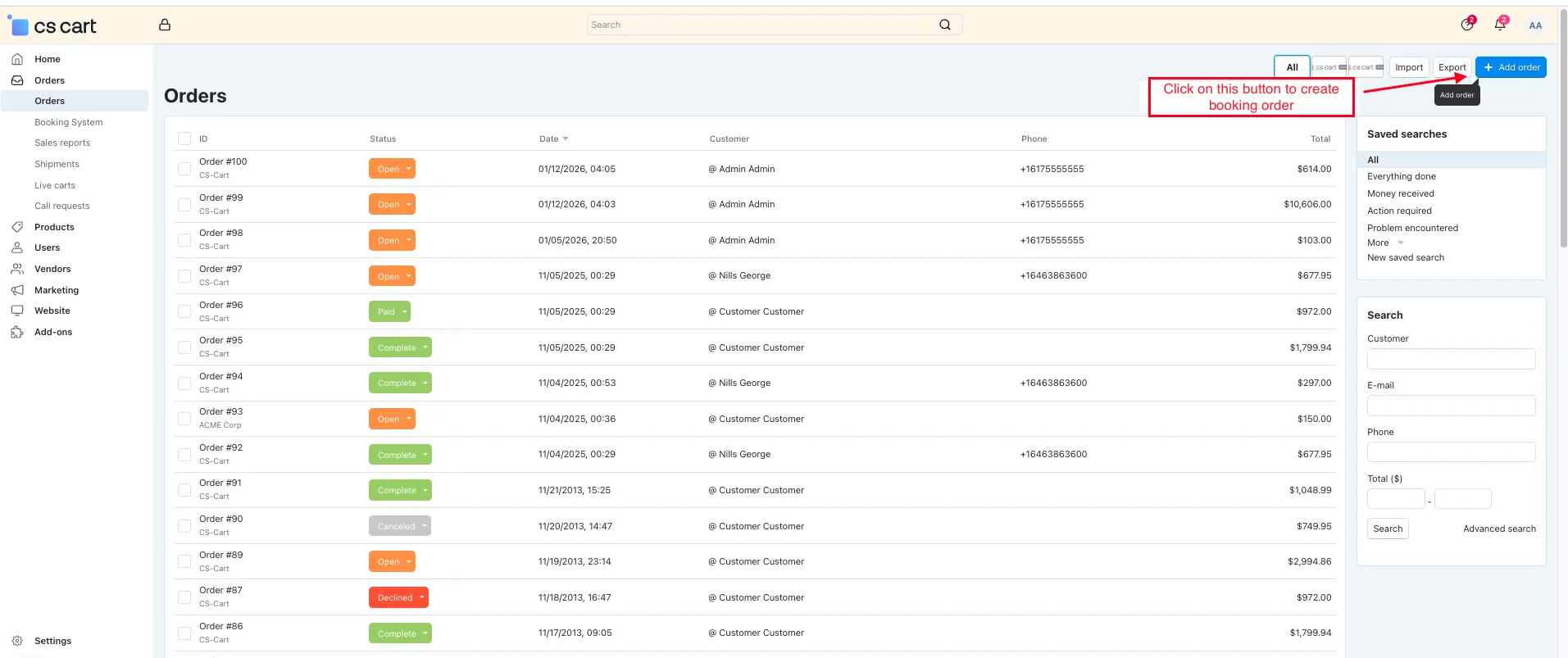Screen dimensions: 1568x658
Task: Check the box for Order #97
Action: tap(184, 275)
